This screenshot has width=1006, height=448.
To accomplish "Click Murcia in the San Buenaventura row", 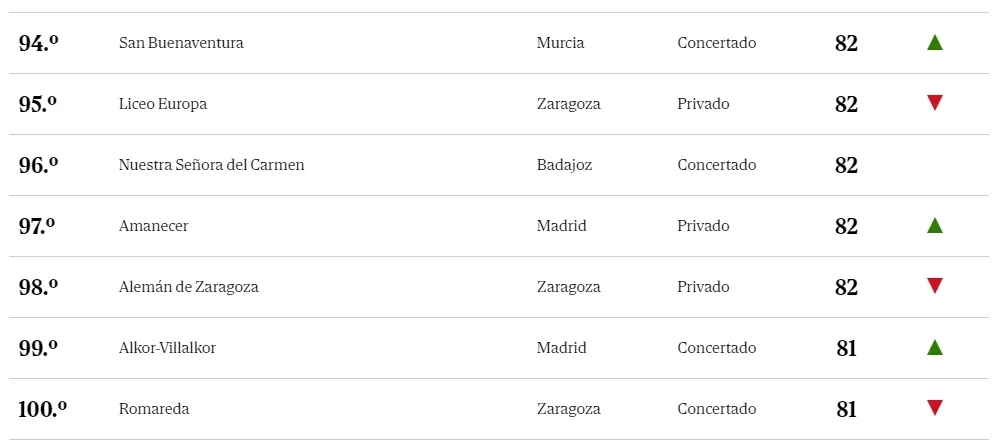I will pyautogui.click(x=560, y=43).
